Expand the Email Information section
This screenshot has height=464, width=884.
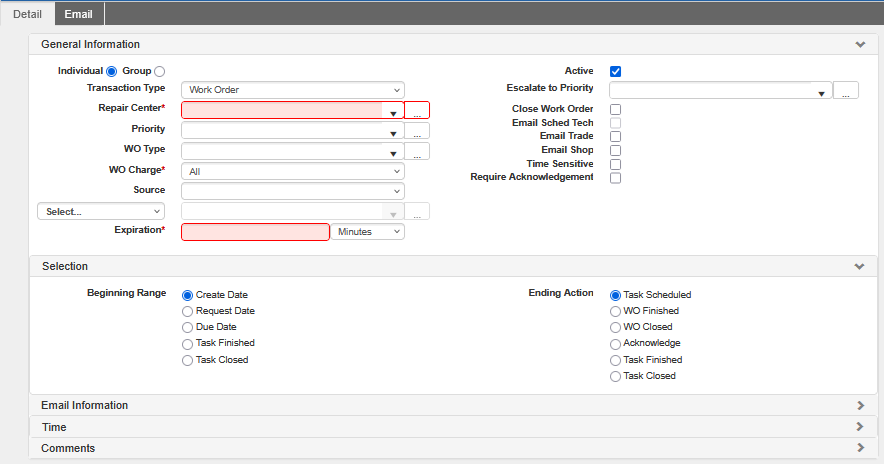point(859,405)
